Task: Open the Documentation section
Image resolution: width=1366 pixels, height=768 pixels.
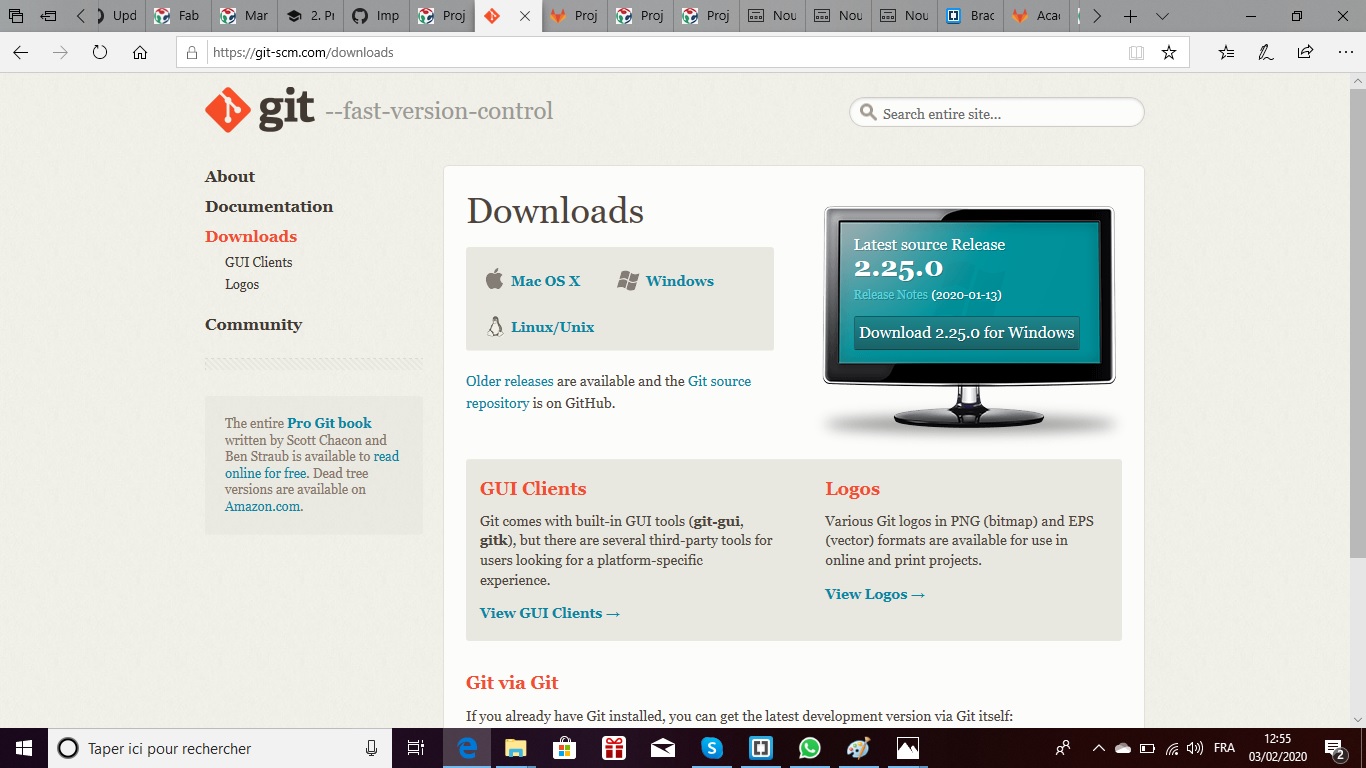Action: pyautogui.click(x=269, y=207)
